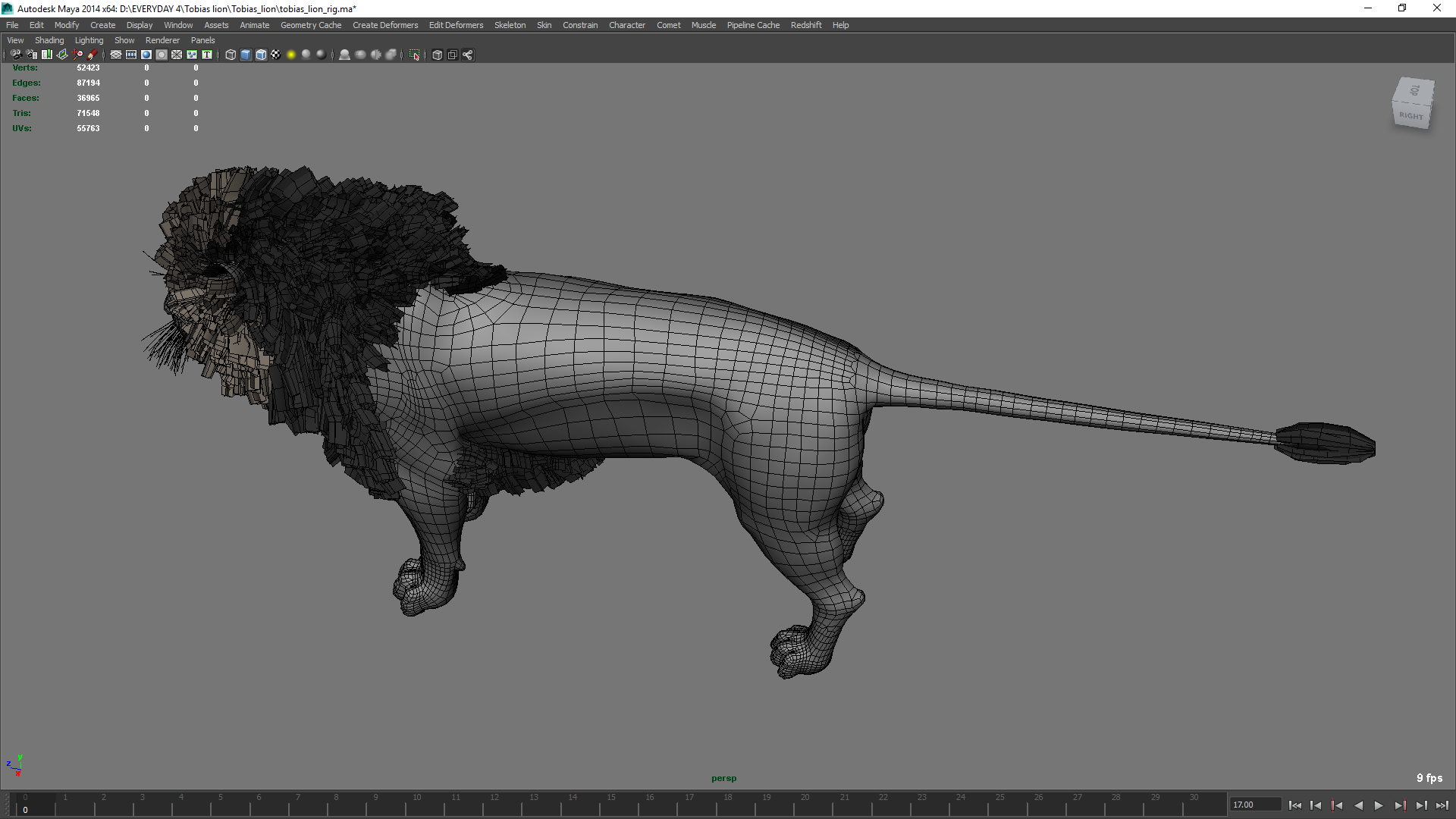This screenshot has width=1456, height=819.
Task: Toggle X-ray display mode
Action: pos(359,54)
